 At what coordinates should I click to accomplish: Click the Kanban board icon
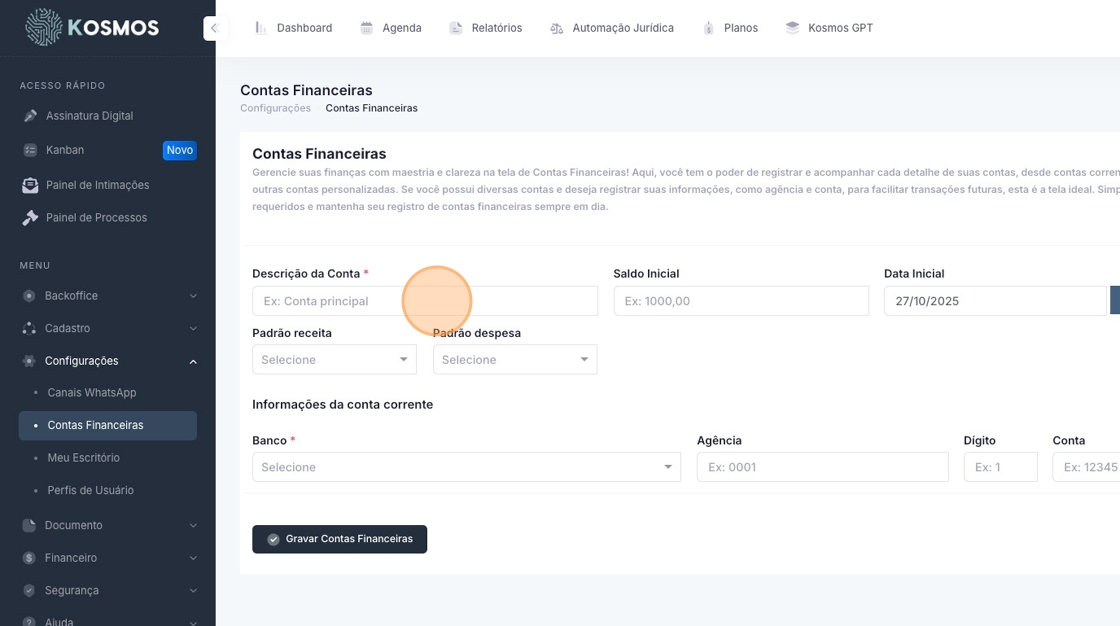(30, 150)
